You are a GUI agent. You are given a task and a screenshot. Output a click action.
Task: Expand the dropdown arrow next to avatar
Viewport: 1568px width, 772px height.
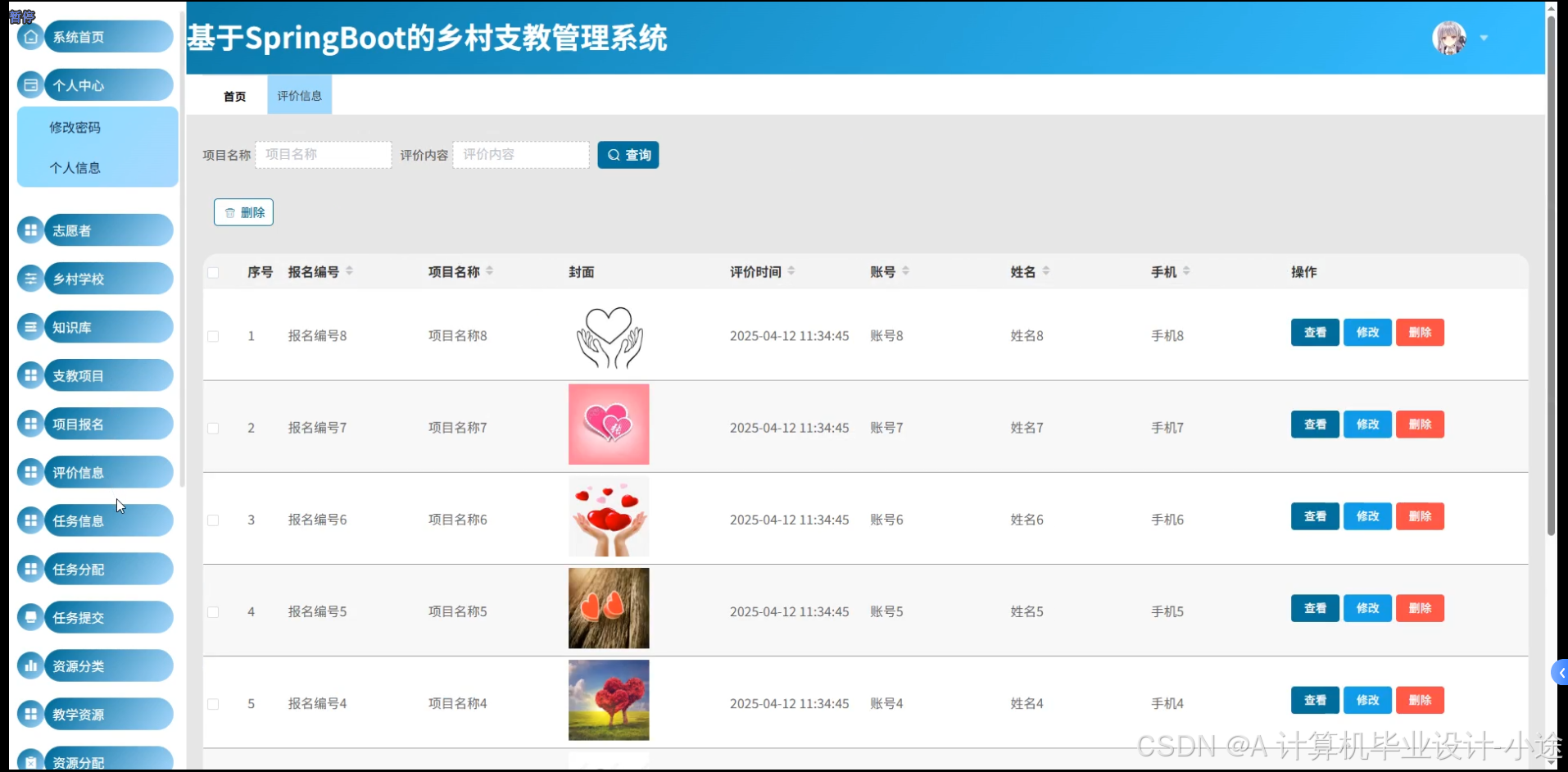1484,38
